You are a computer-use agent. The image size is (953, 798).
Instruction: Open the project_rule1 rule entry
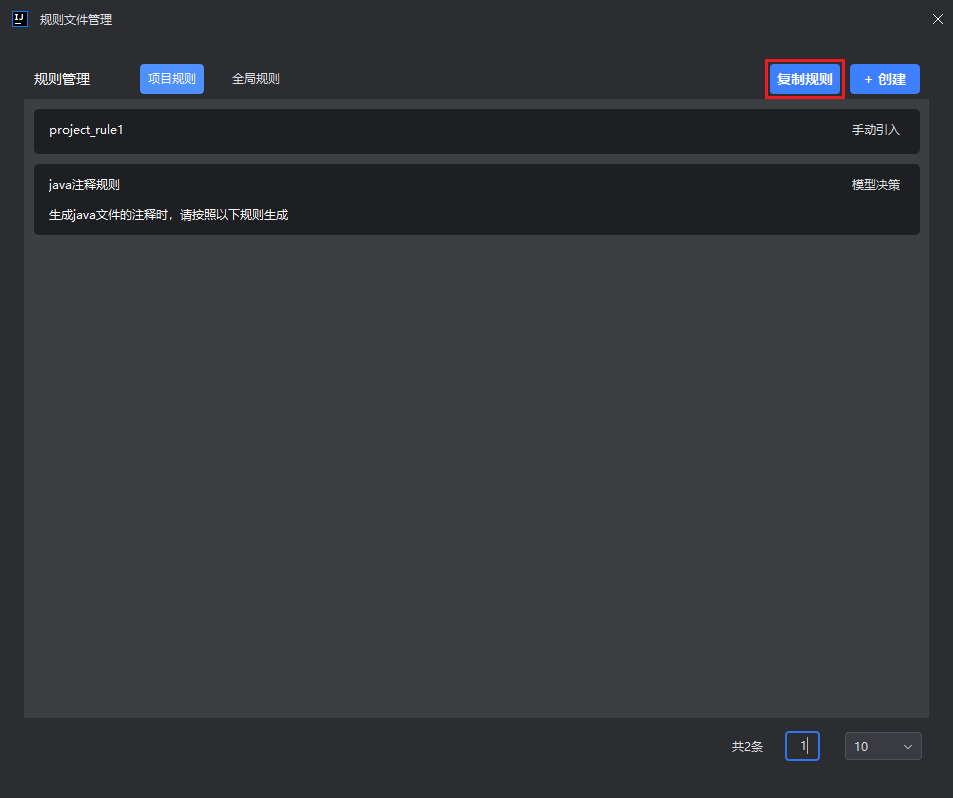click(86, 130)
